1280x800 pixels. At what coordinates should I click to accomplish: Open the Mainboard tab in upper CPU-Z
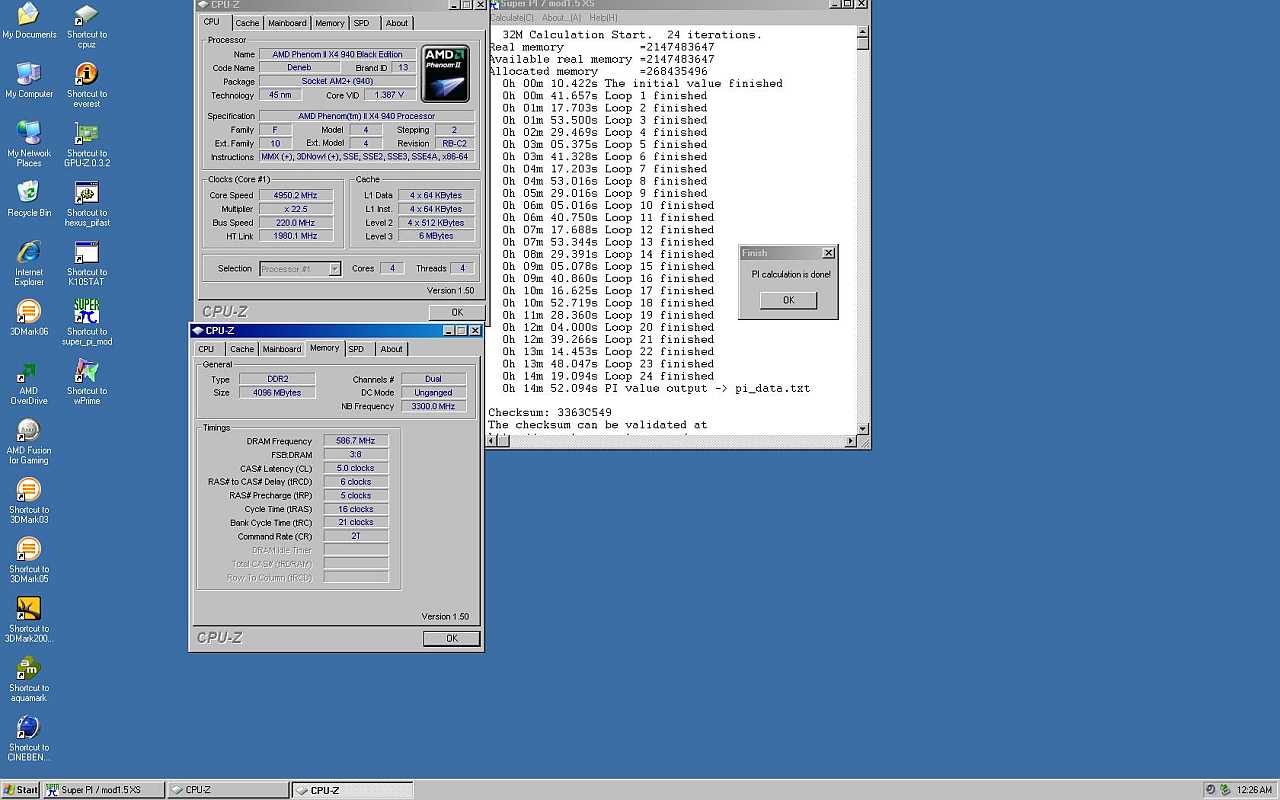[287, 23]
